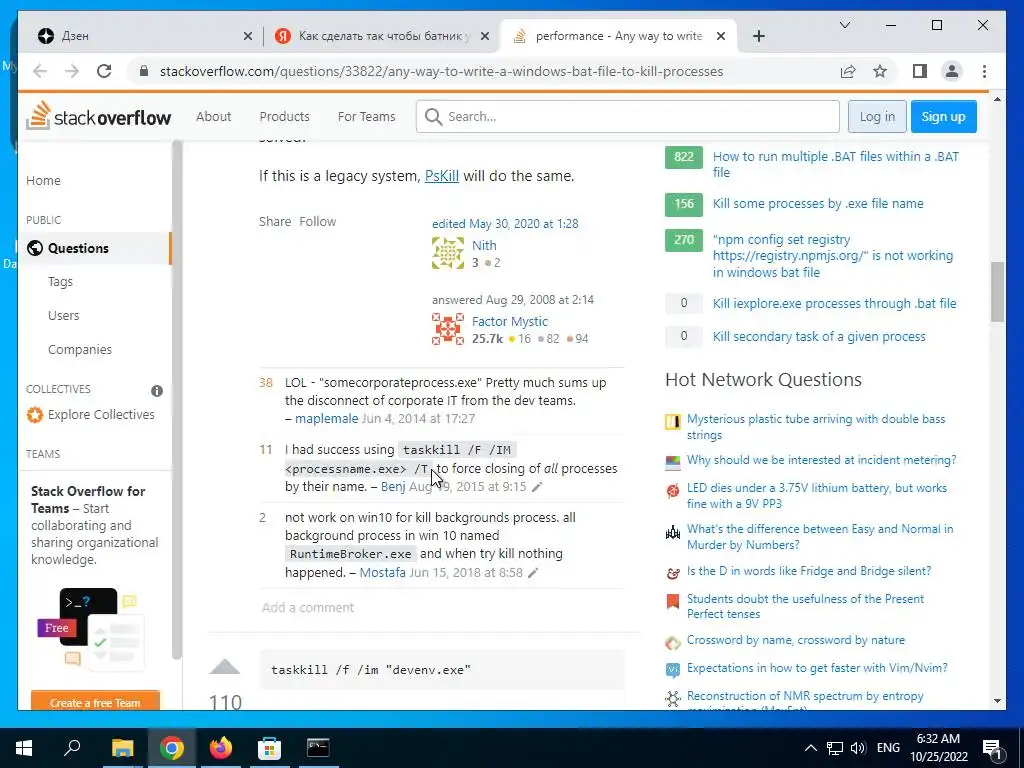1024x768 pixels.
Task: Click the volume speaker tray icon
Action: pos(858,748)
